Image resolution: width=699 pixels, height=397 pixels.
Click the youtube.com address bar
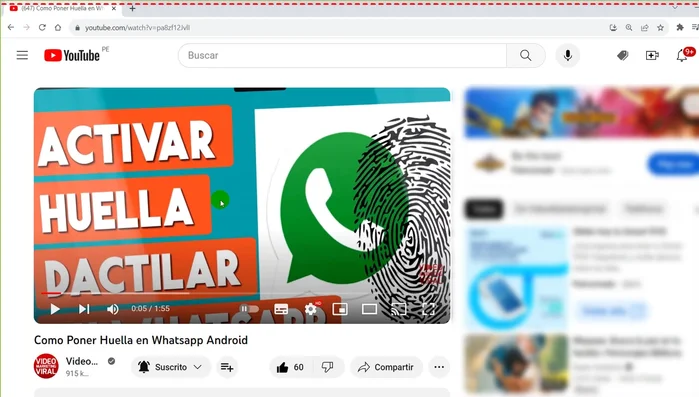(339, 28)
